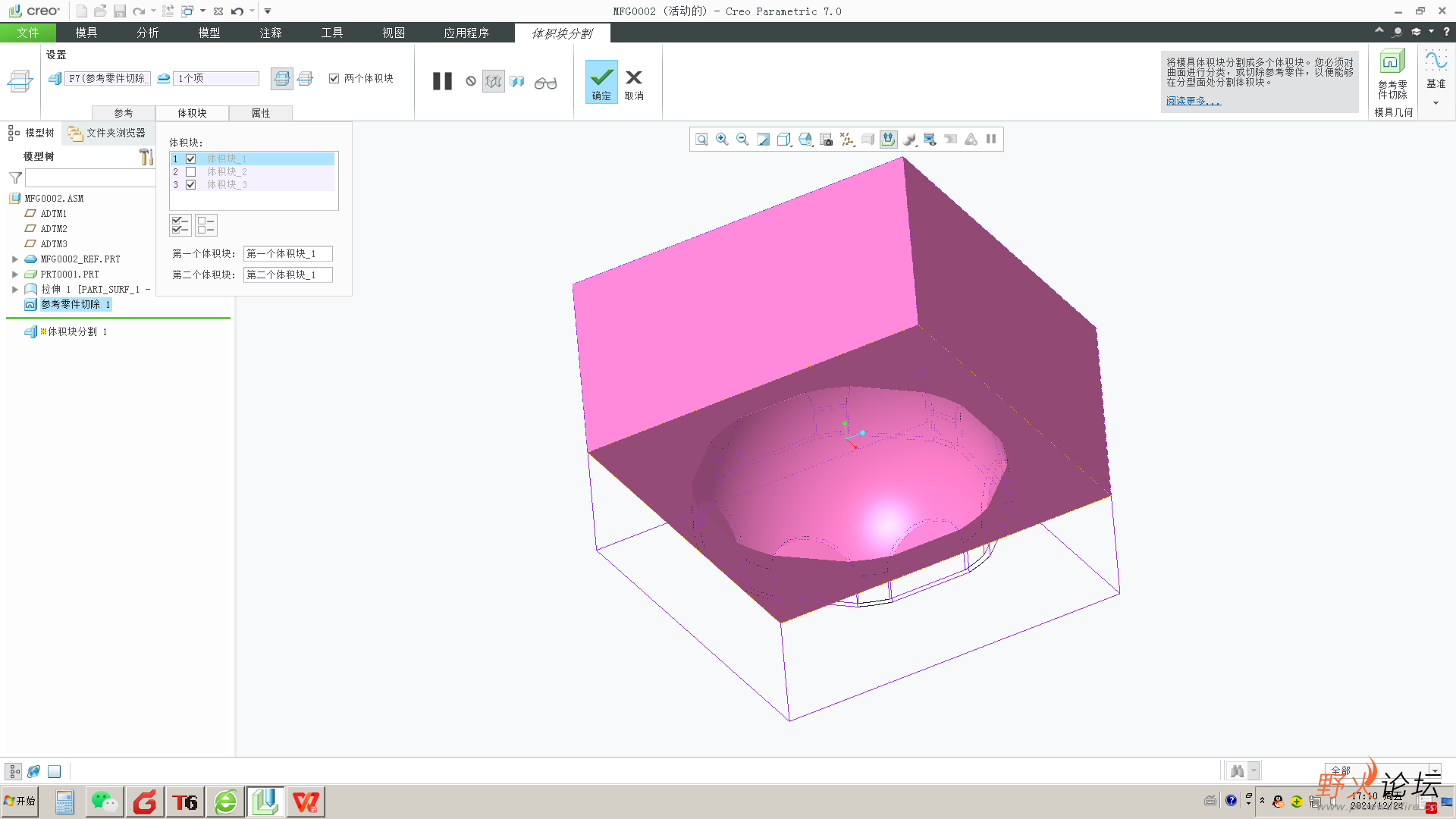This screenshot has height=819, width=1456.
Task: Click the select all volumes icon
Action: pos(180,225)
